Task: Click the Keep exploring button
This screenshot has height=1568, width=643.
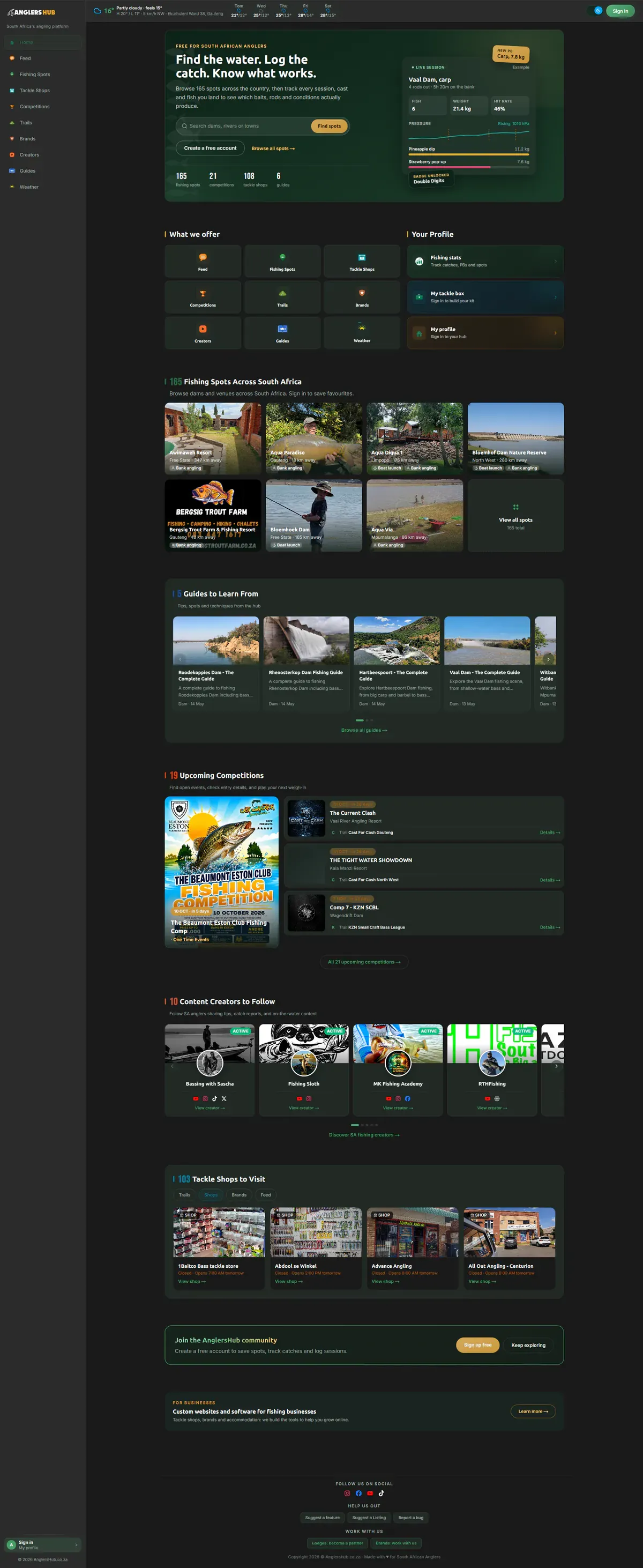Action: (528, 1344)
